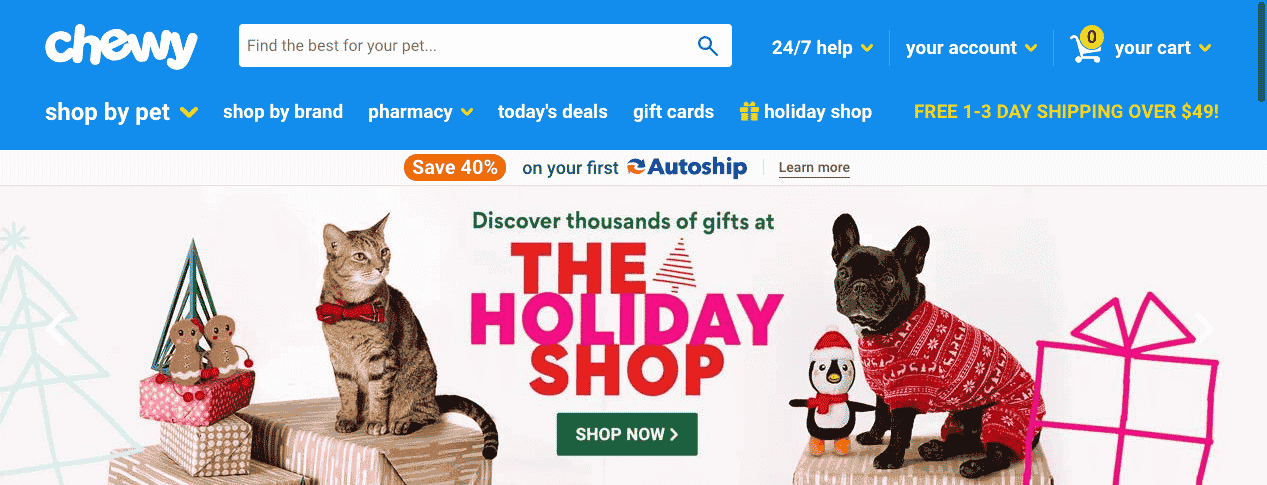Viewport: 1267px width, 485px height.
Task: Click the search magnifier icon
Action: pos(708,46)
